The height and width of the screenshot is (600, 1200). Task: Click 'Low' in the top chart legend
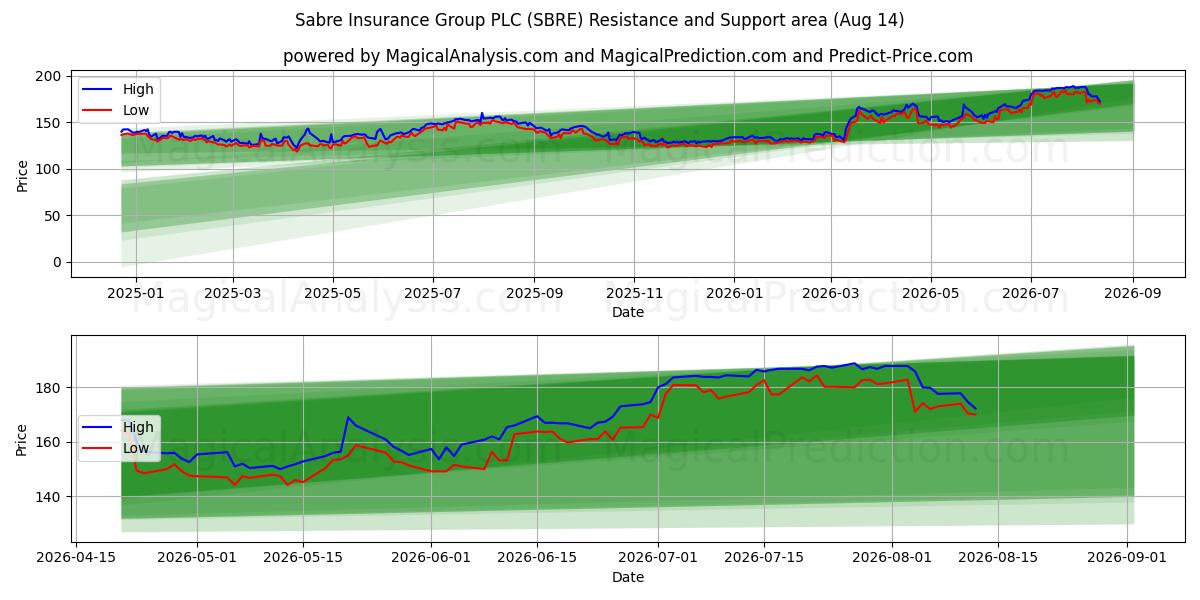click(x=135, y=110)
